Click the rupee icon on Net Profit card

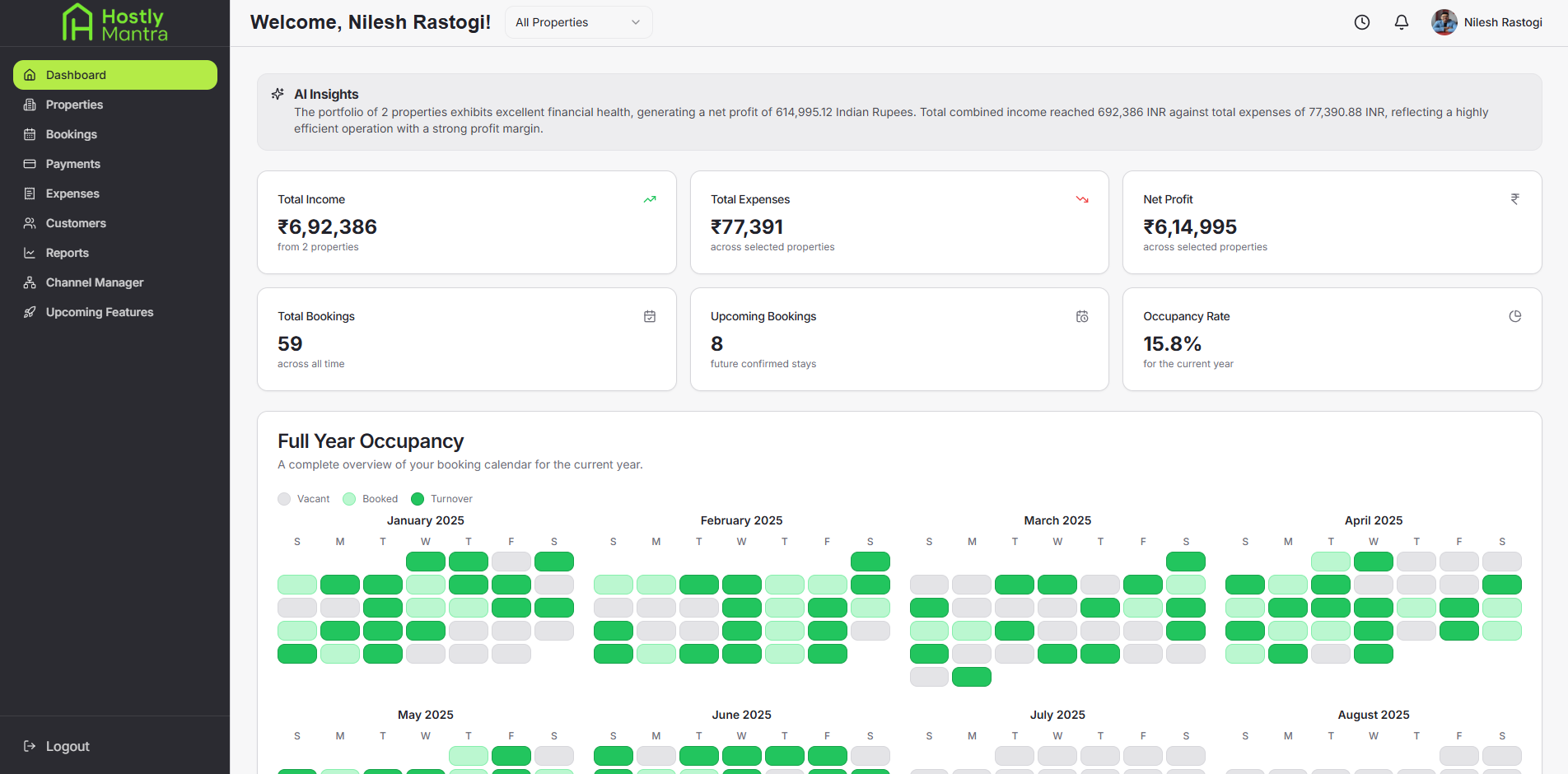(1515, 198)
